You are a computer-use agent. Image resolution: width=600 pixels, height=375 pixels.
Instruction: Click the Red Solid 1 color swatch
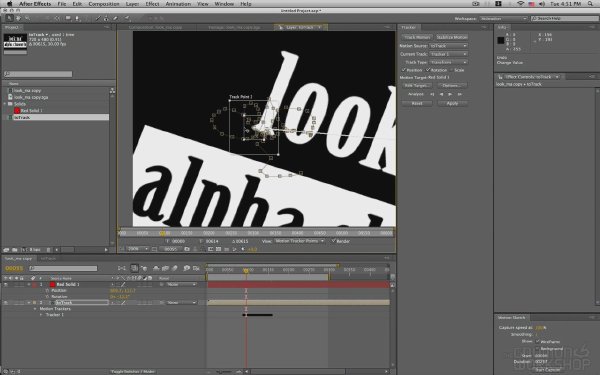pyautogui.click(x=53, y=285)
